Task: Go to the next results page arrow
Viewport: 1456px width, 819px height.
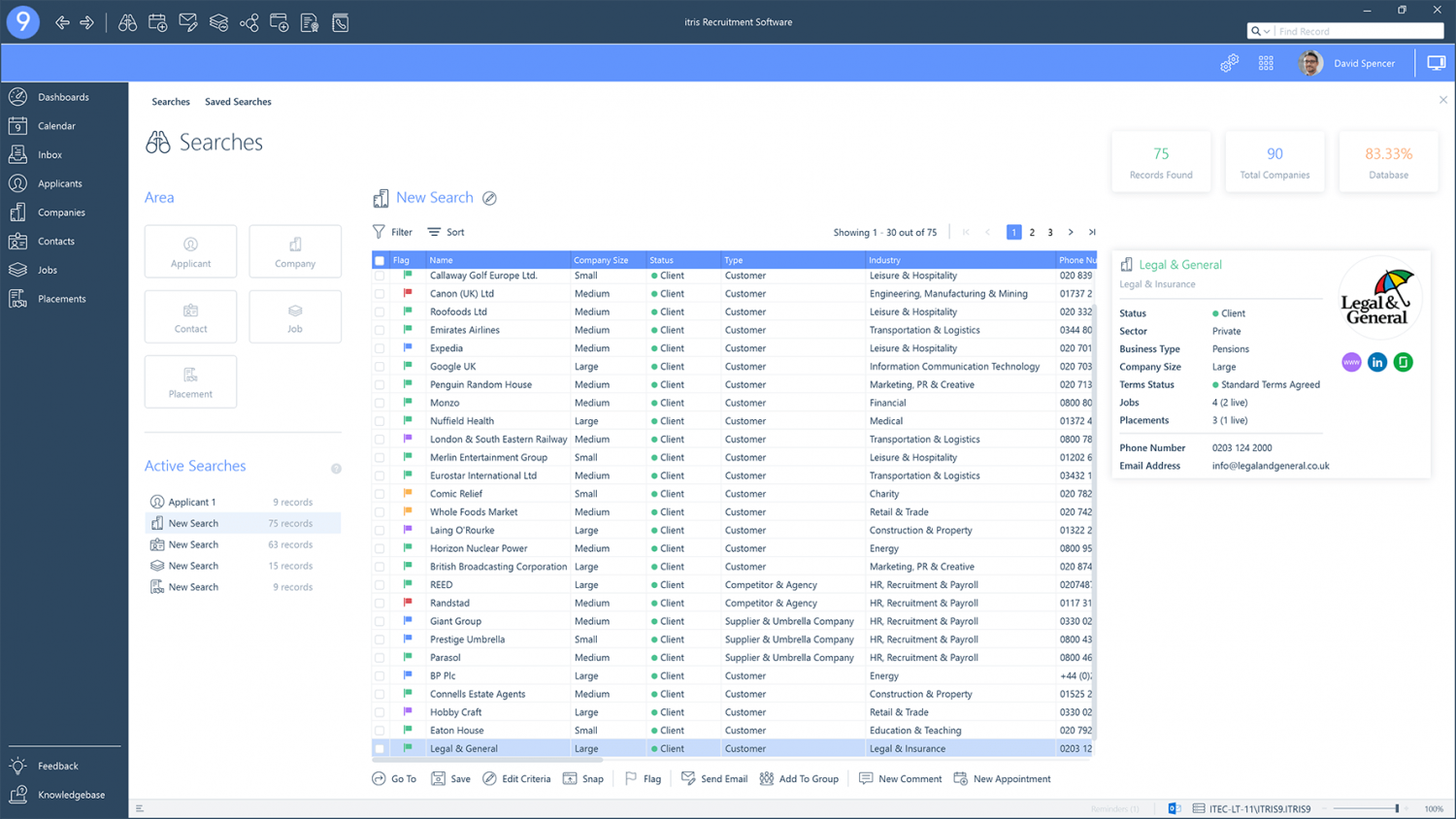Action: 1071,232
